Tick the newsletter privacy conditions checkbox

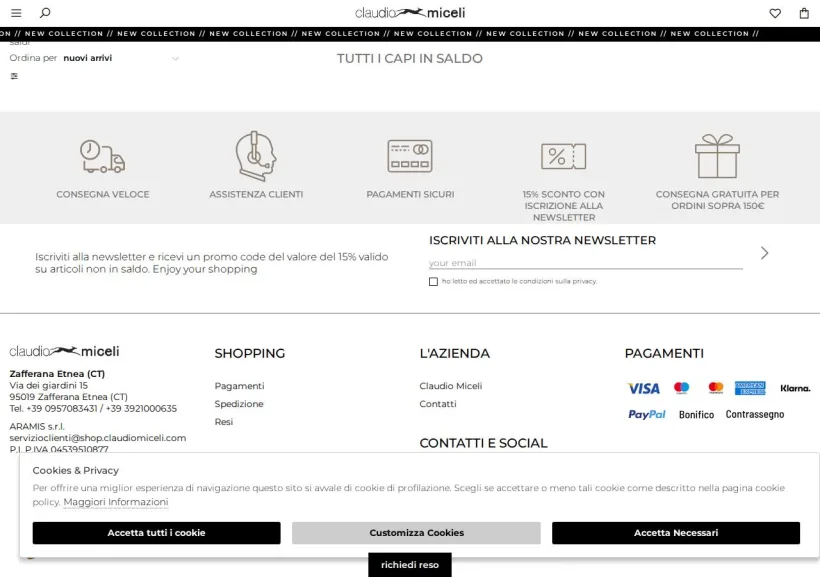click(434, 282)
